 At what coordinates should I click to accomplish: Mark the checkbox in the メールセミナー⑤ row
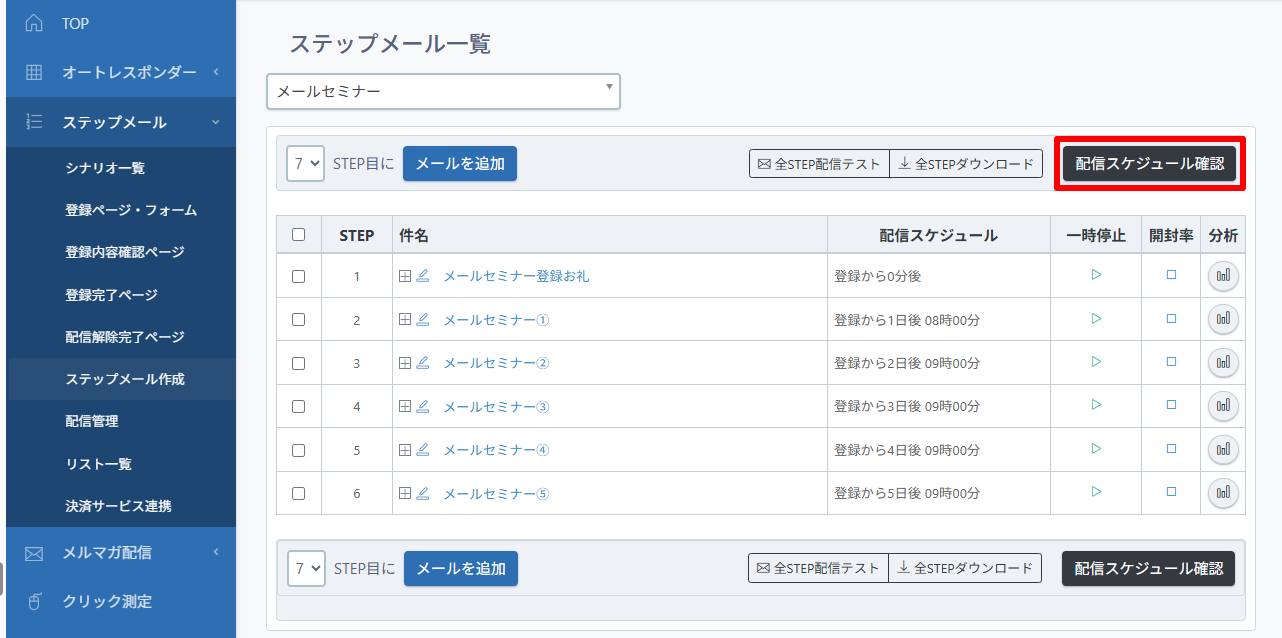[298, 494]
